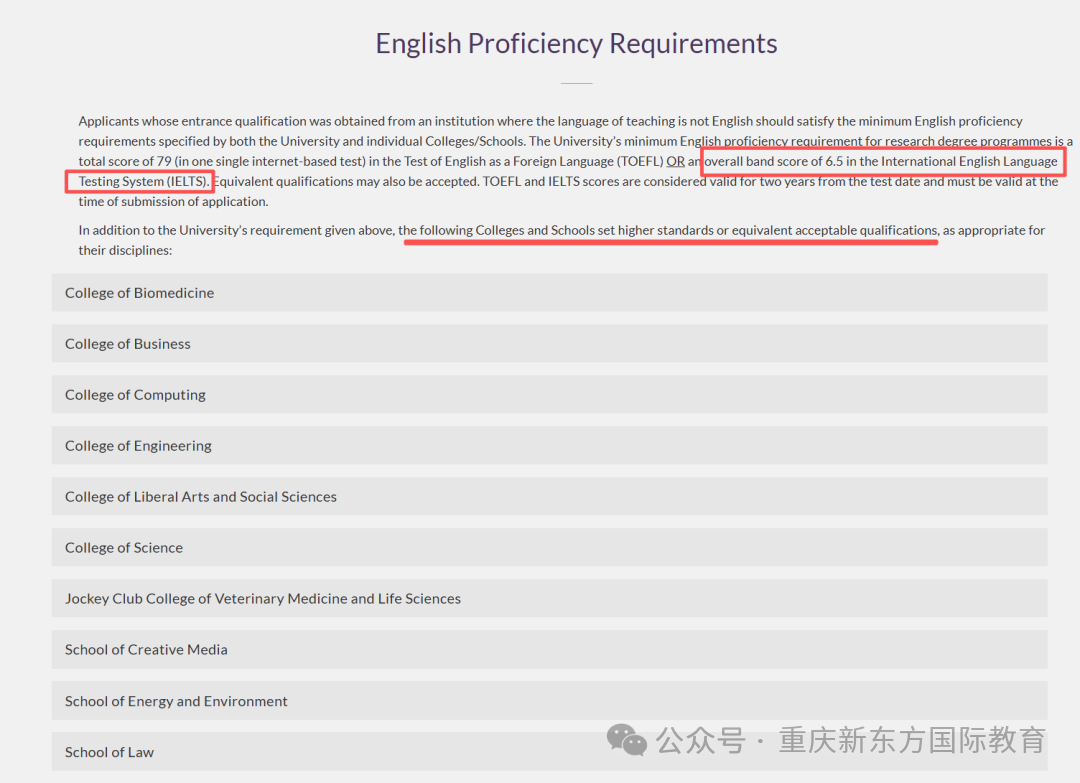
Task: Expand School of Energy and Environment section
Action: tap(550, 701)
